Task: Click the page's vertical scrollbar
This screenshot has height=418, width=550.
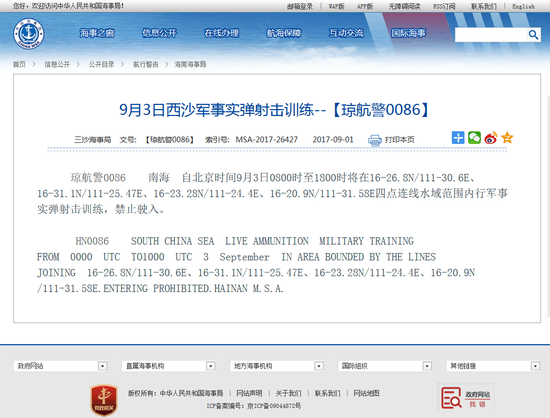Action: 548,207
